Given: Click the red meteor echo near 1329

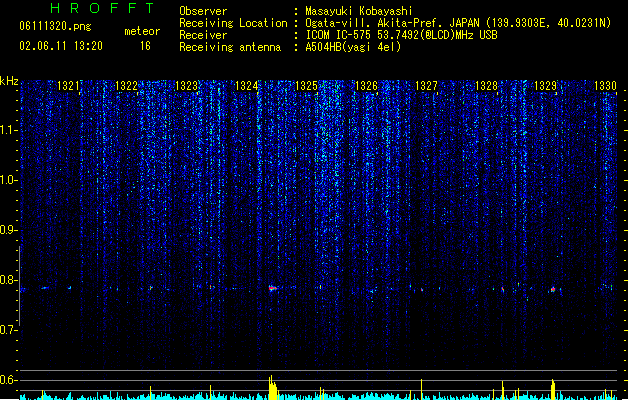Looking at the screenshot, I should click(553, 289).
